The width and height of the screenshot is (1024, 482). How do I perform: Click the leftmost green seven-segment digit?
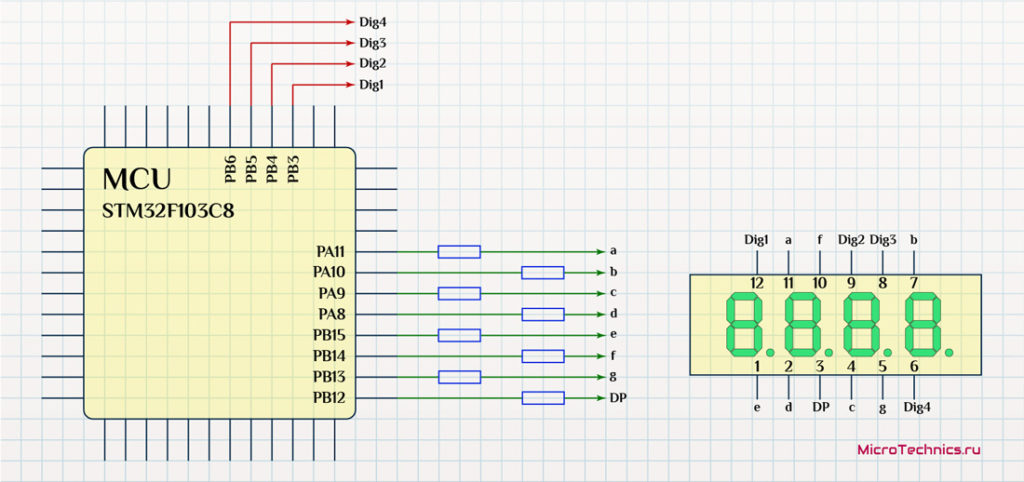pos(744,325)
